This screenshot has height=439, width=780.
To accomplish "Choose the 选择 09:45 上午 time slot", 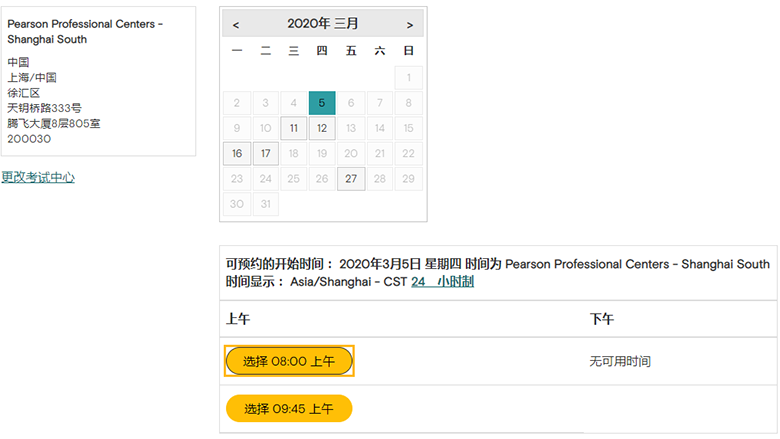I will (x=289, y=409).
